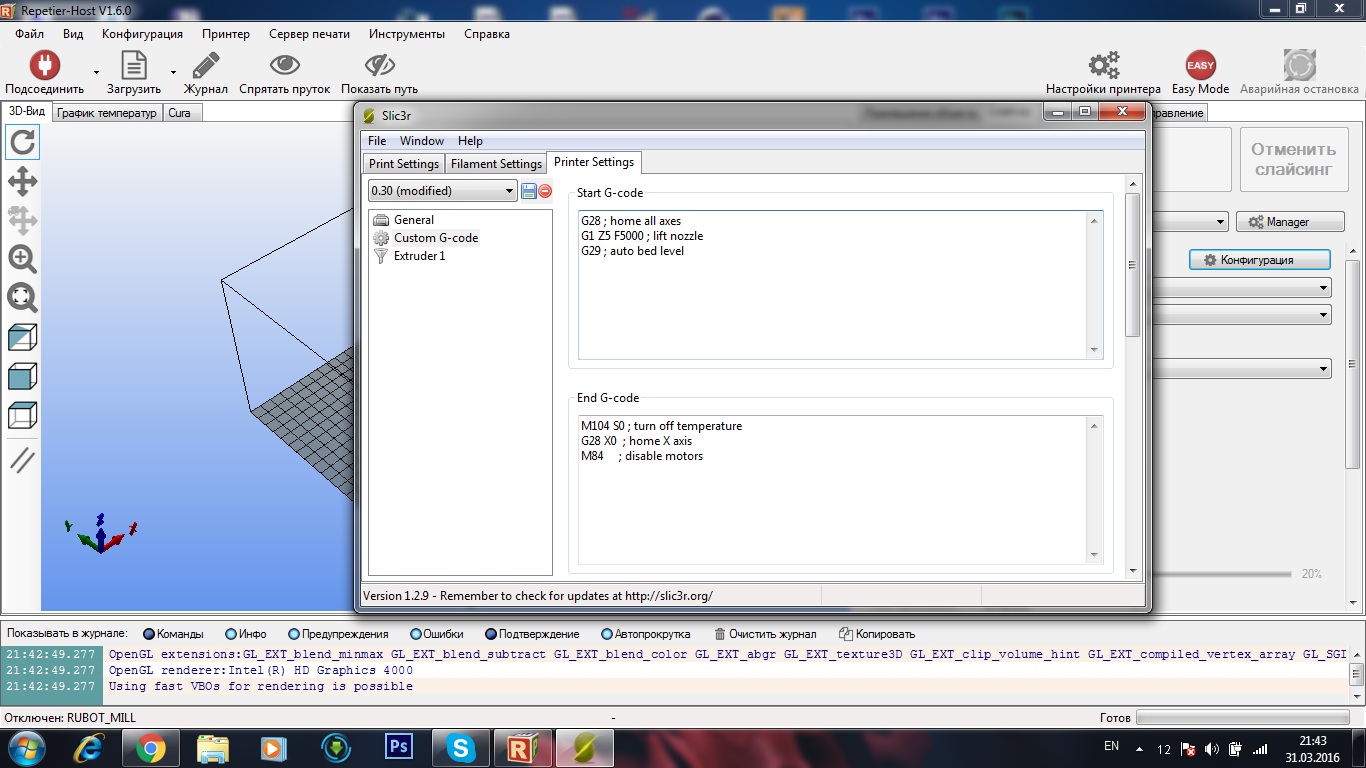Image resolution: width=1366 pixels, height=768 pixels.
Task: Open Slic3r's File menu
Action: point(377,141)
